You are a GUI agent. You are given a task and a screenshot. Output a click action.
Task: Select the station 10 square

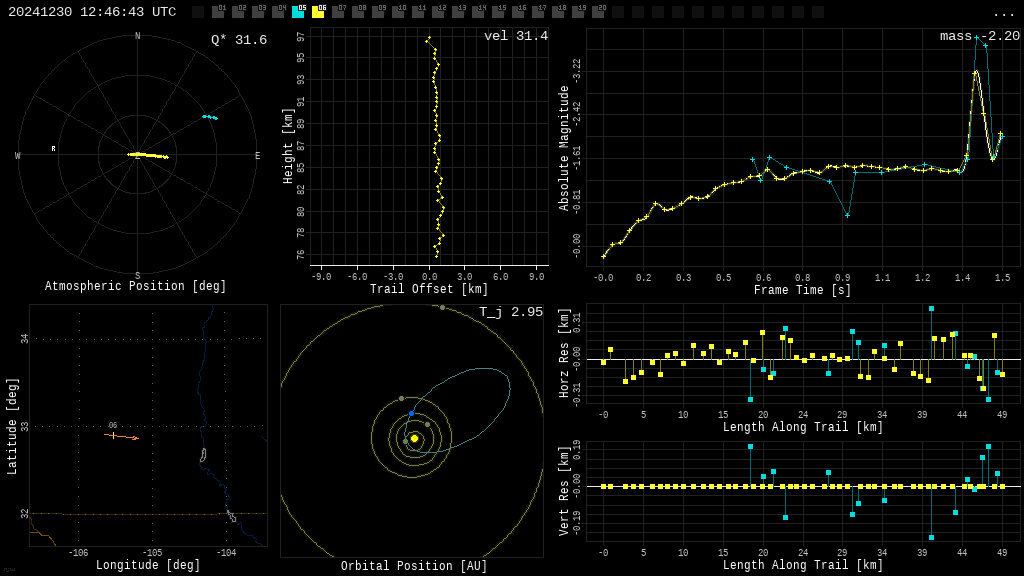[x=398, y=12]
